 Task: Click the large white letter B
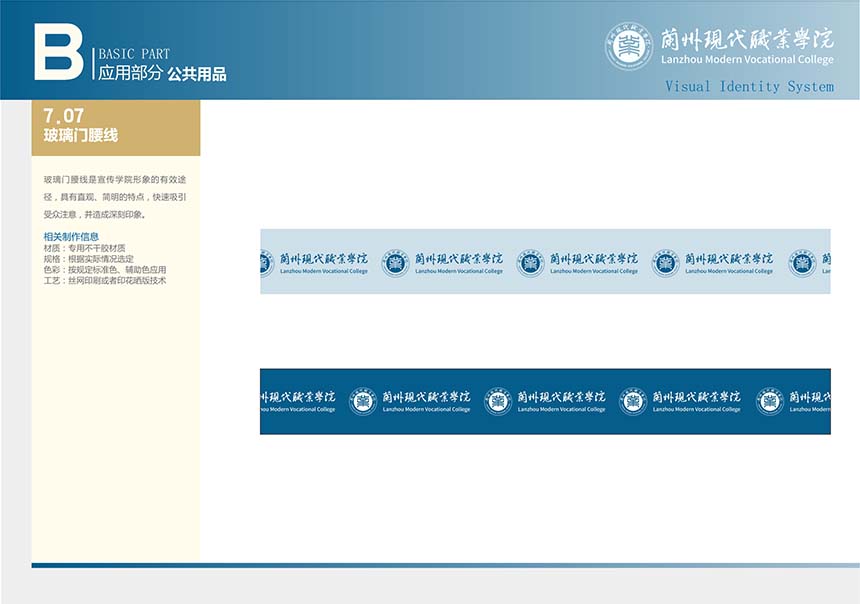(58, 50)
